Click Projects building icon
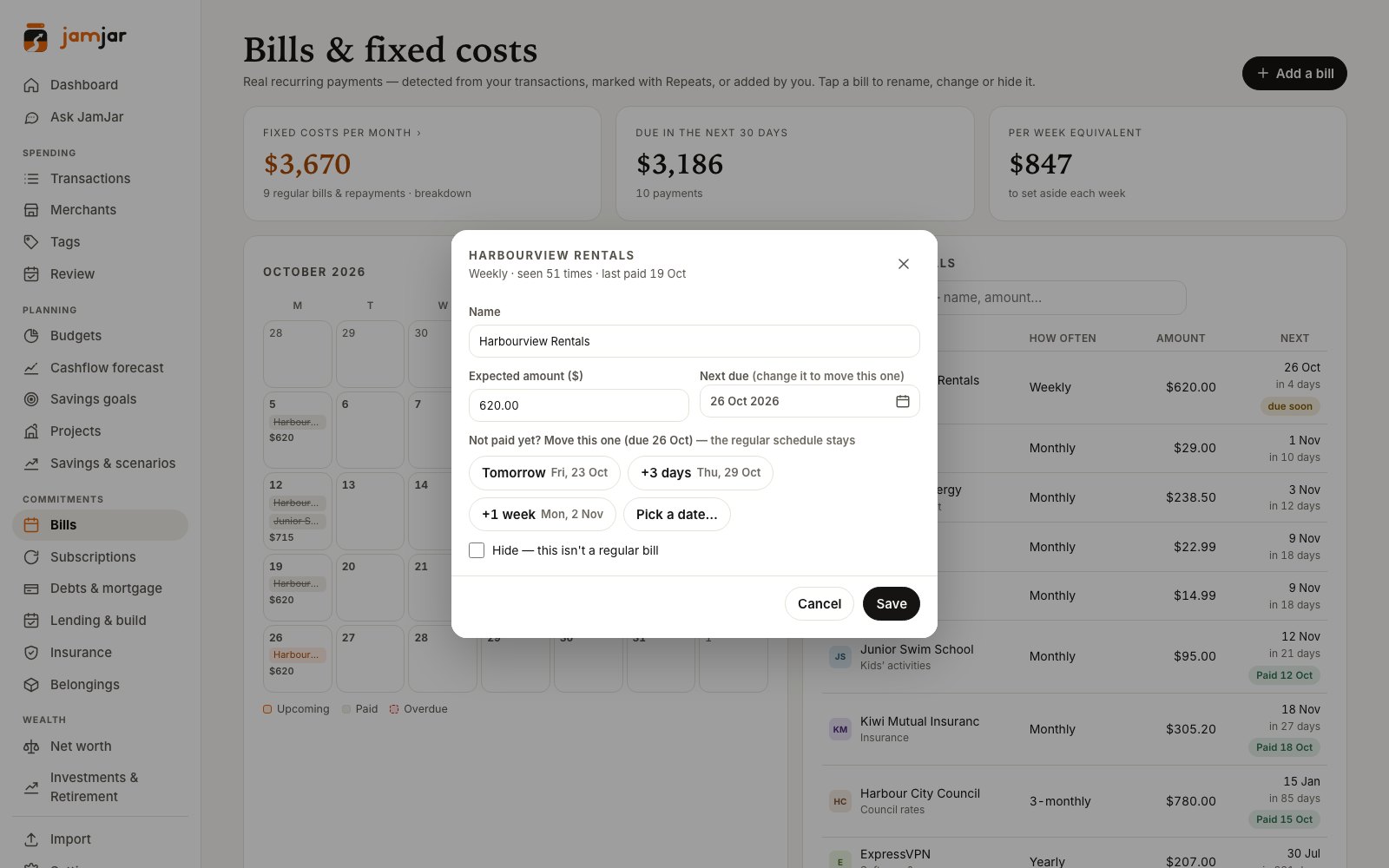Image resolution: width=1389 pixels, height=868 pixels. point(31,431)
